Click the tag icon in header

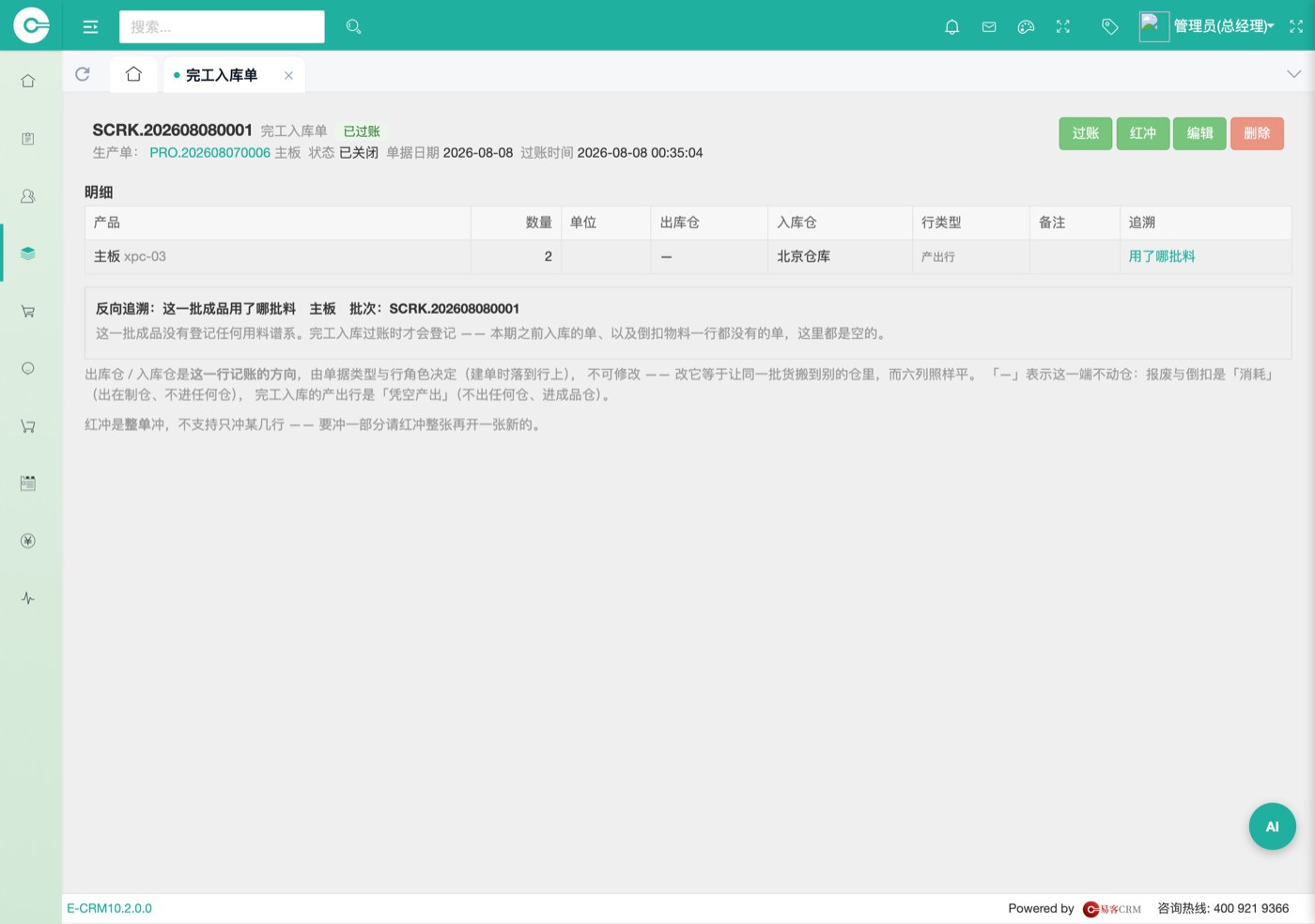pyautogui.click(x=1109, y=27)
